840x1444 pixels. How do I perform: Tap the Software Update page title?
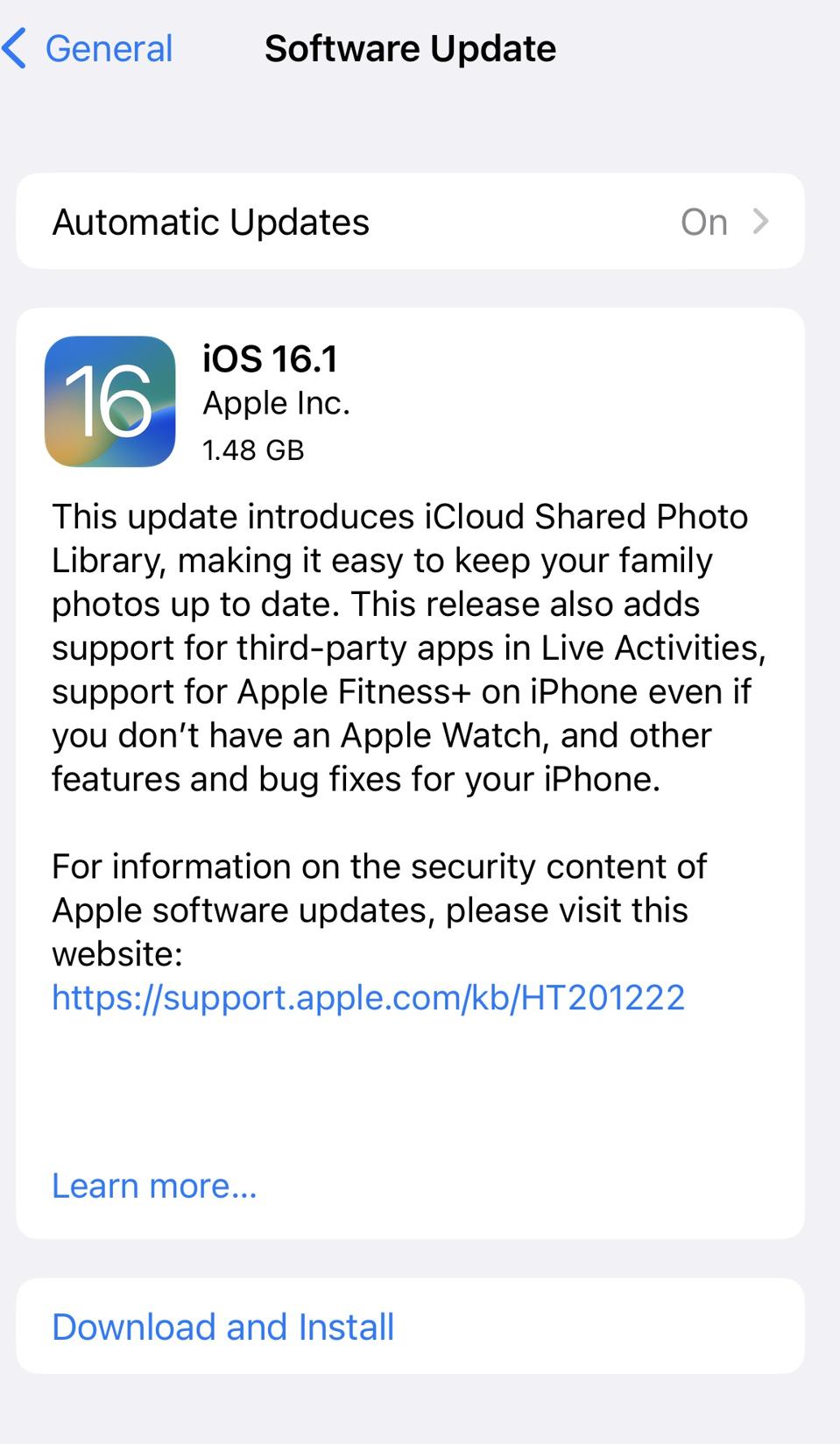point(410,49)
